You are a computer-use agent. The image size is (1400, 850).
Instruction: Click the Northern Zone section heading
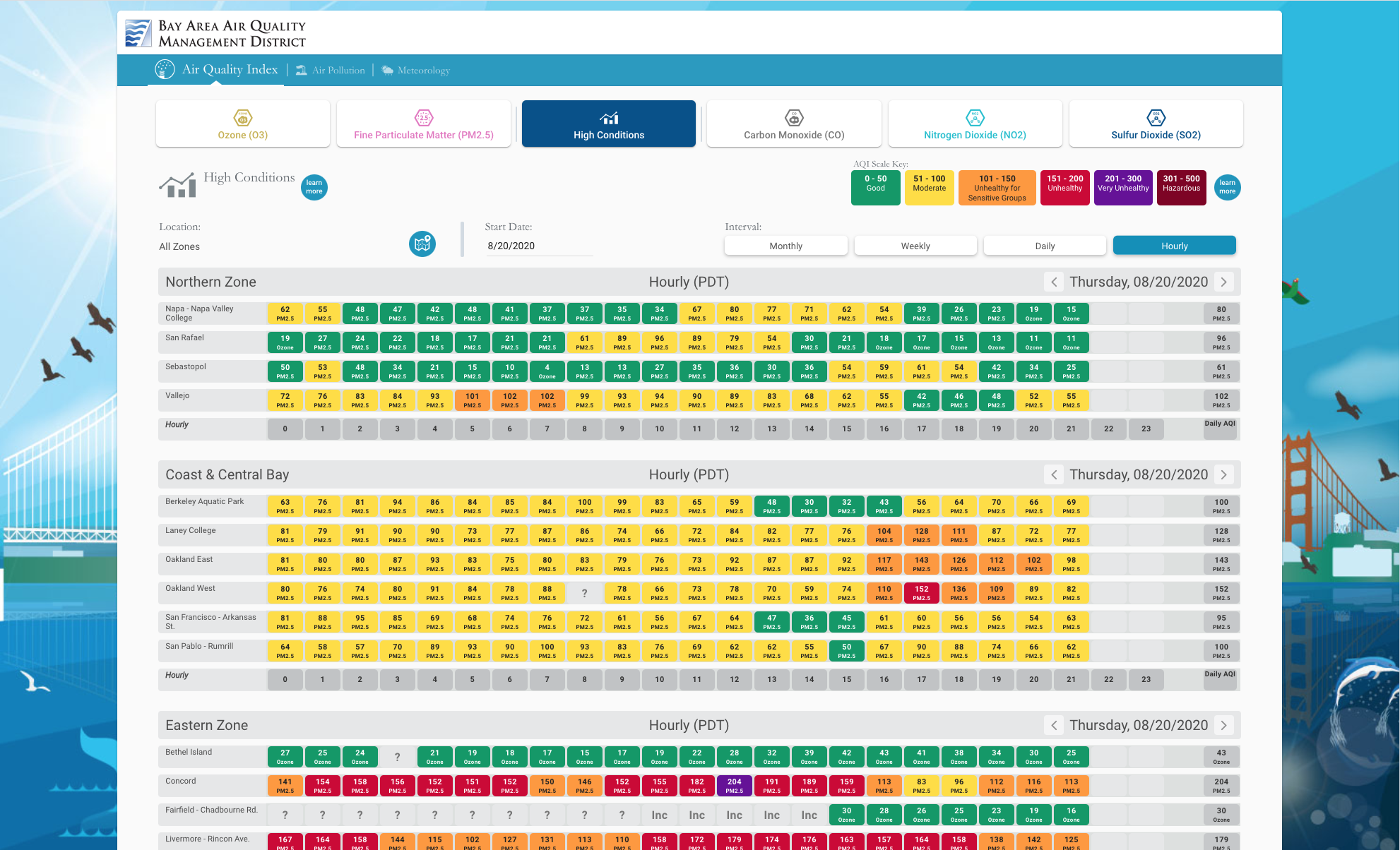click(210, 282)
